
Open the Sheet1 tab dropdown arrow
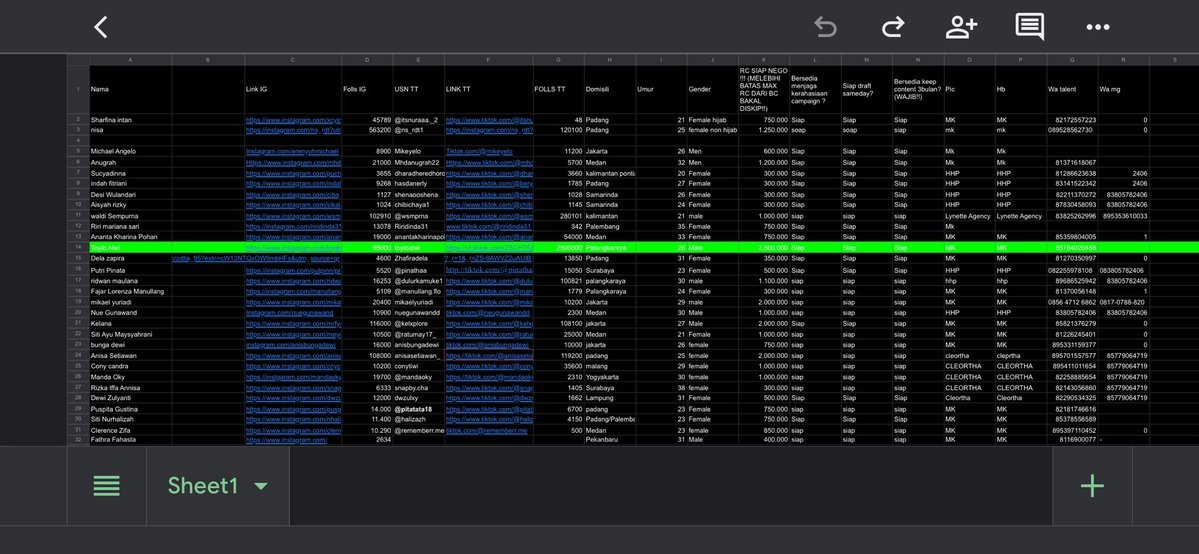261,486
